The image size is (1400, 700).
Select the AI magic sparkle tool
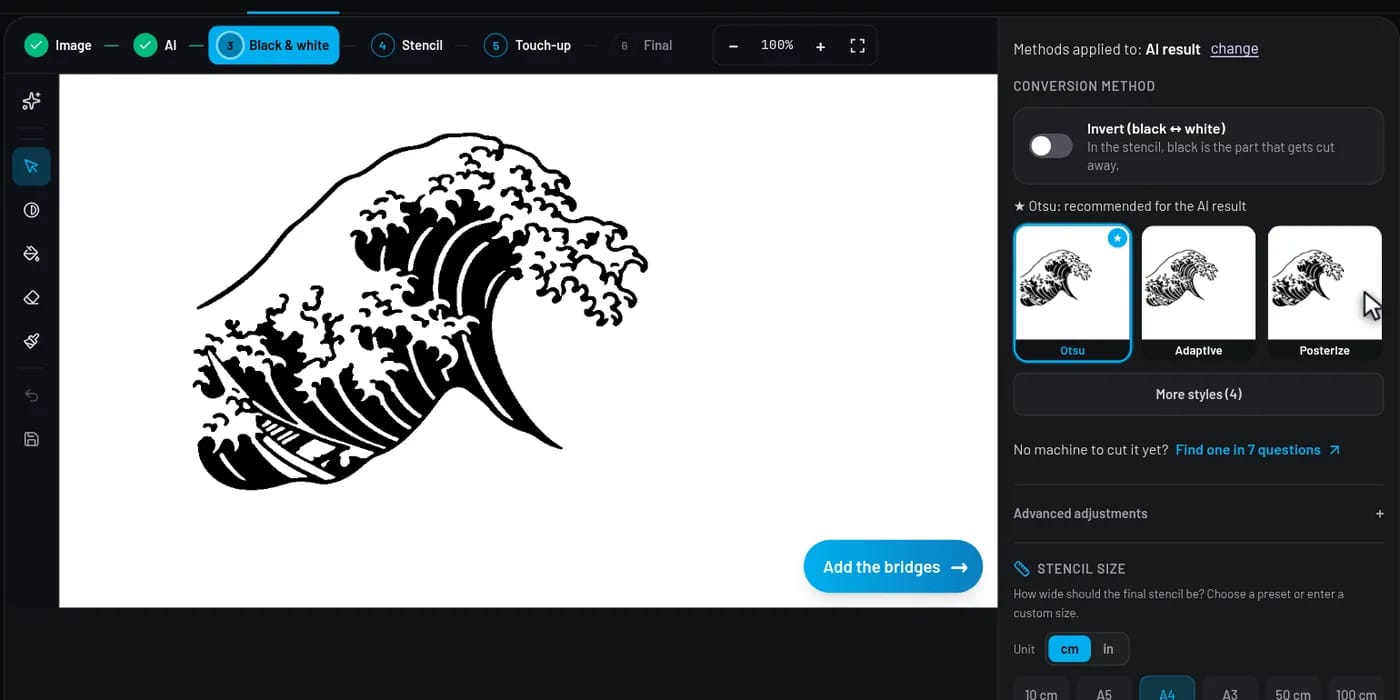tap(31, 101)
